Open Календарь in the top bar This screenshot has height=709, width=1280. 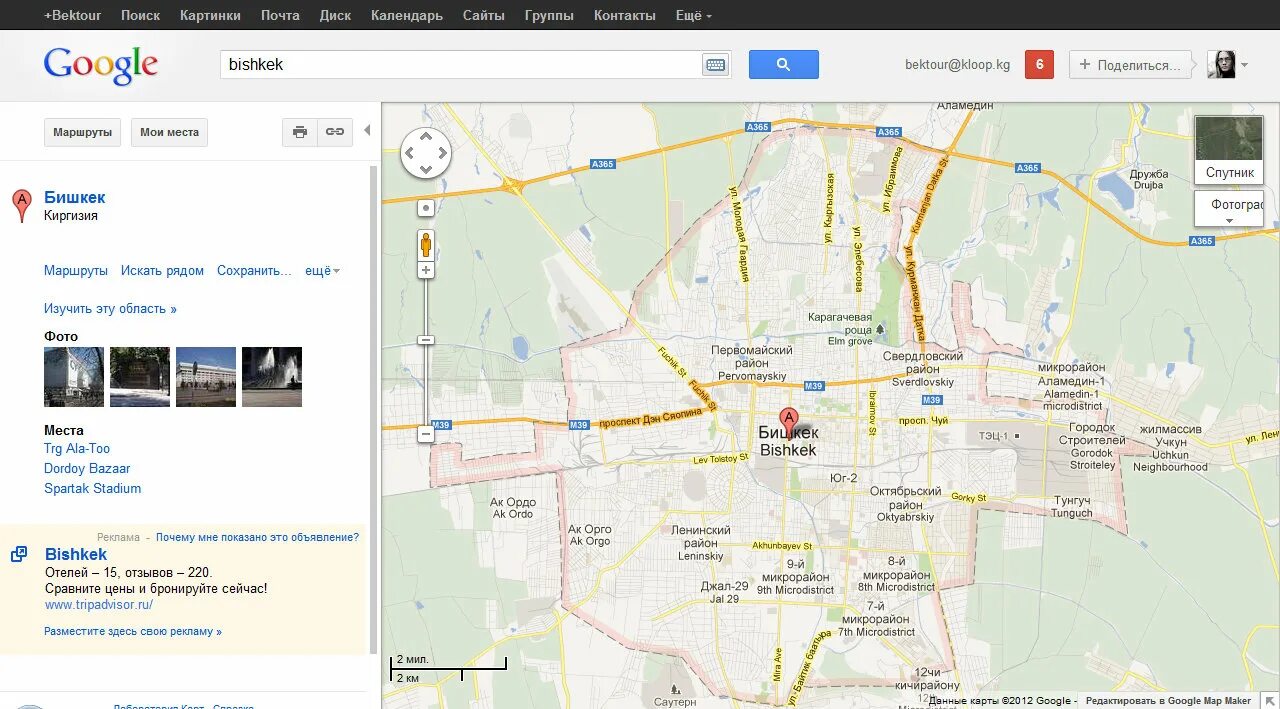[406, 15]
